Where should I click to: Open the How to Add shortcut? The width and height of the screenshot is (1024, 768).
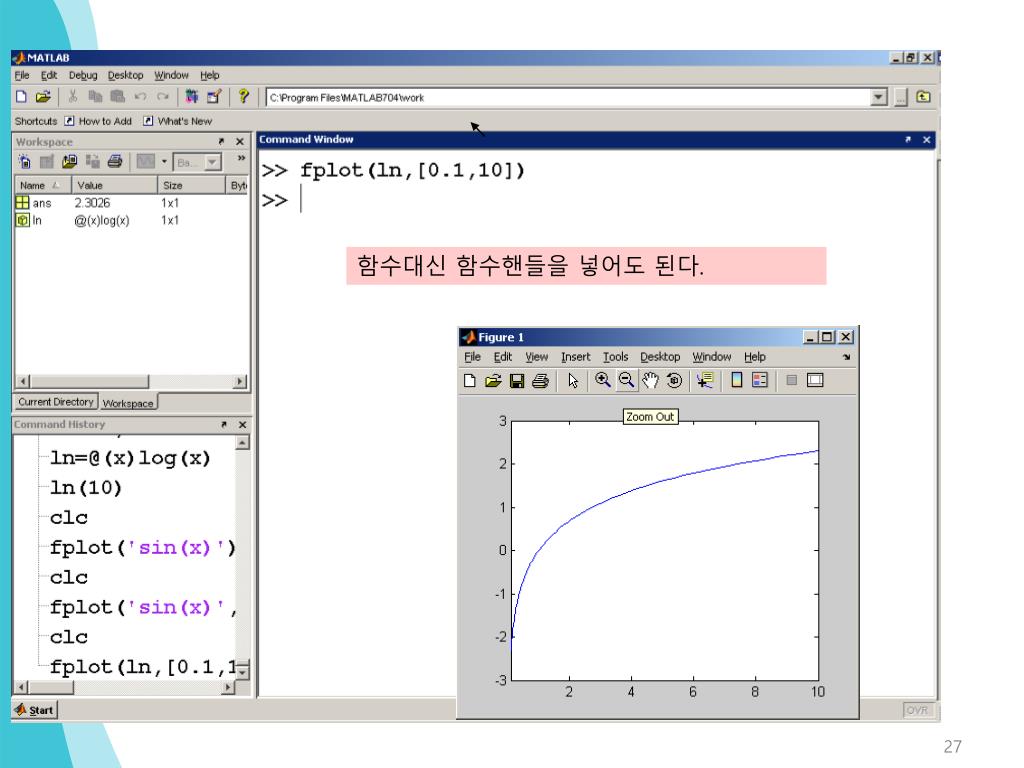[98, 121]
